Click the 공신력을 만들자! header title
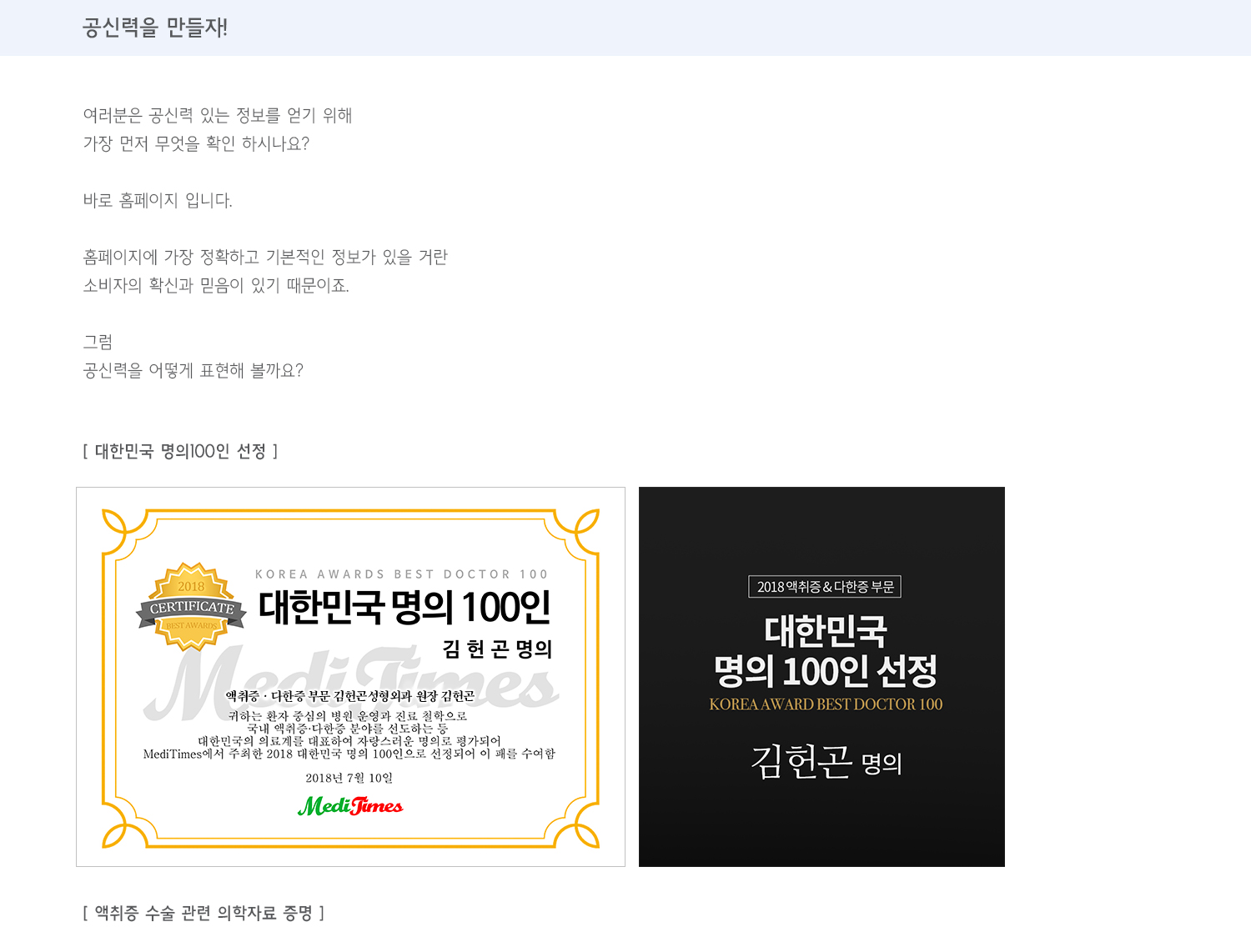The height and width of the screenshot is (952, 1251). pos(155,28)
